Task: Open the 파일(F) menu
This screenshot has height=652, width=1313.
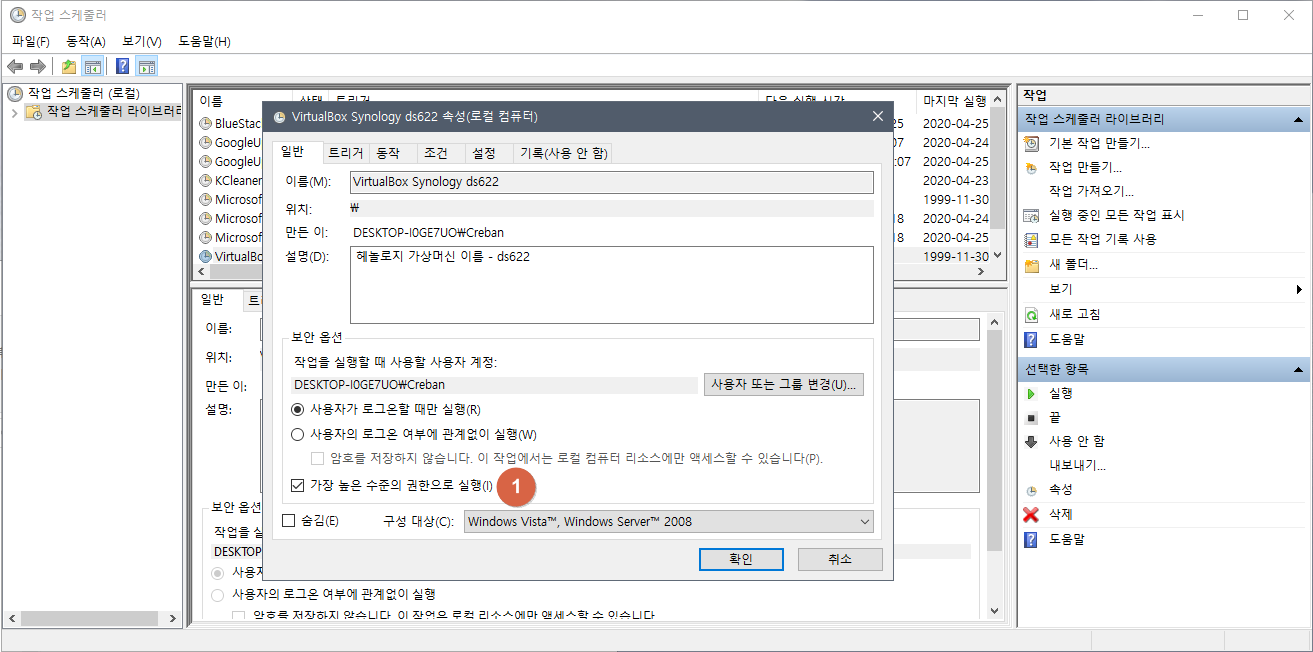Action: point(31,41)
